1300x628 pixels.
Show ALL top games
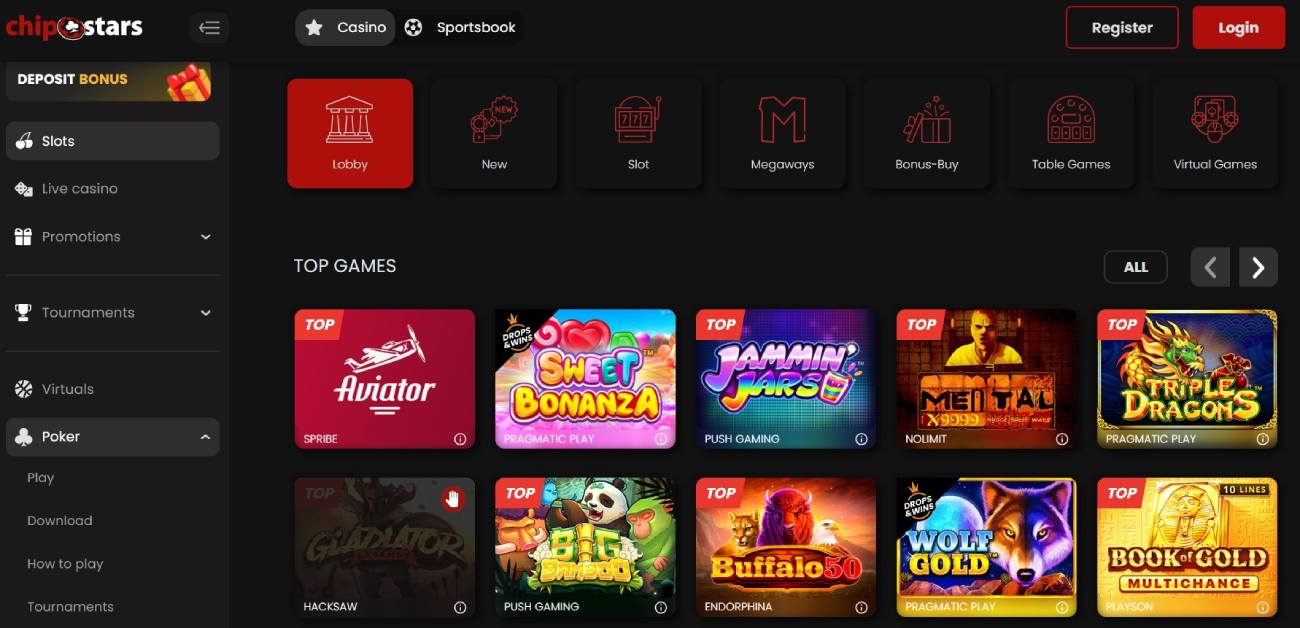point(1135,267)
